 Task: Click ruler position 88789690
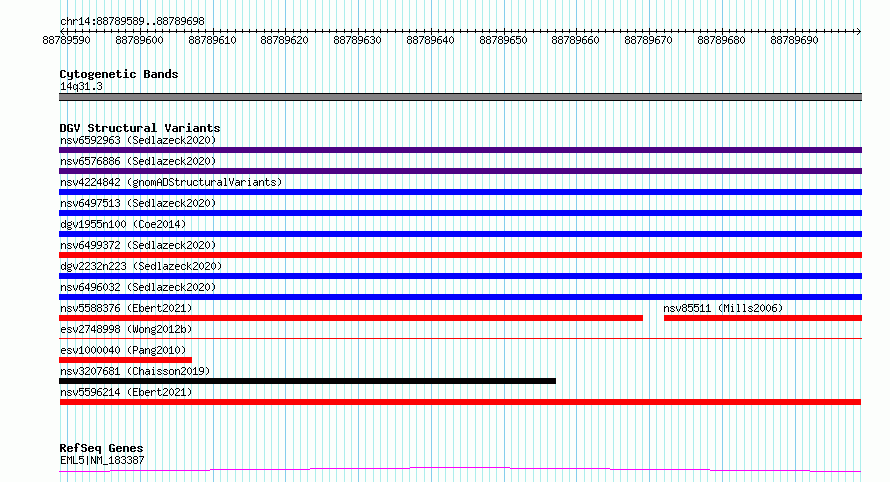point(795,40)
